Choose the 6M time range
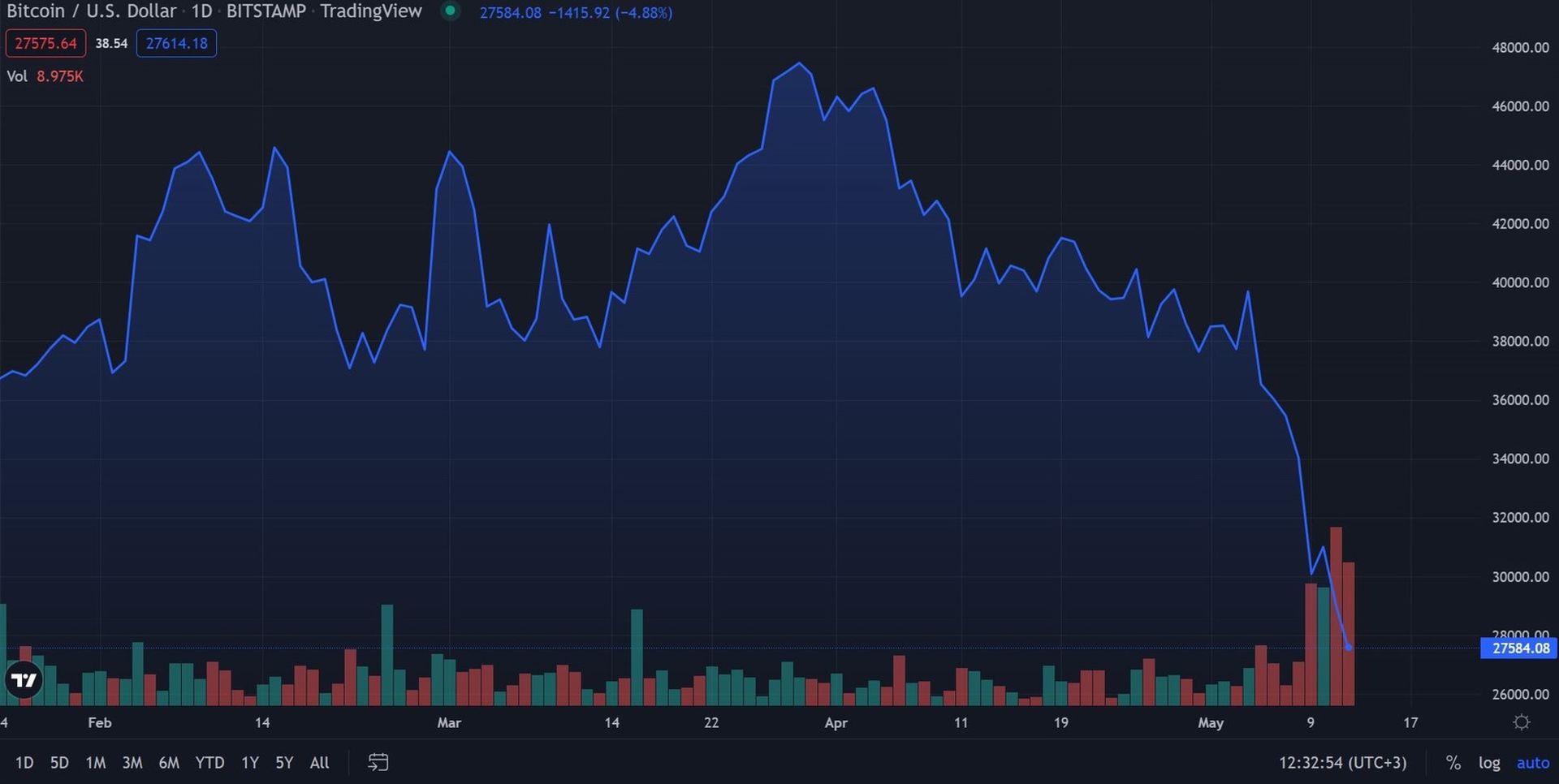Screen dimensions: 1559x784 (x=169, y=763)
